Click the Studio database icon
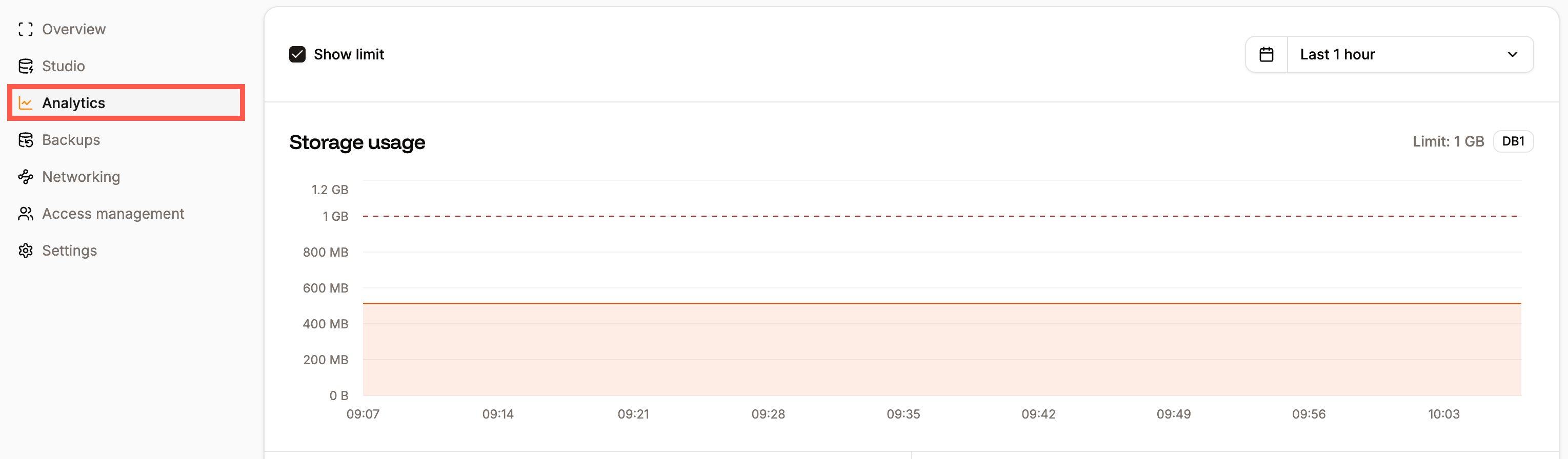 (26, 66)
